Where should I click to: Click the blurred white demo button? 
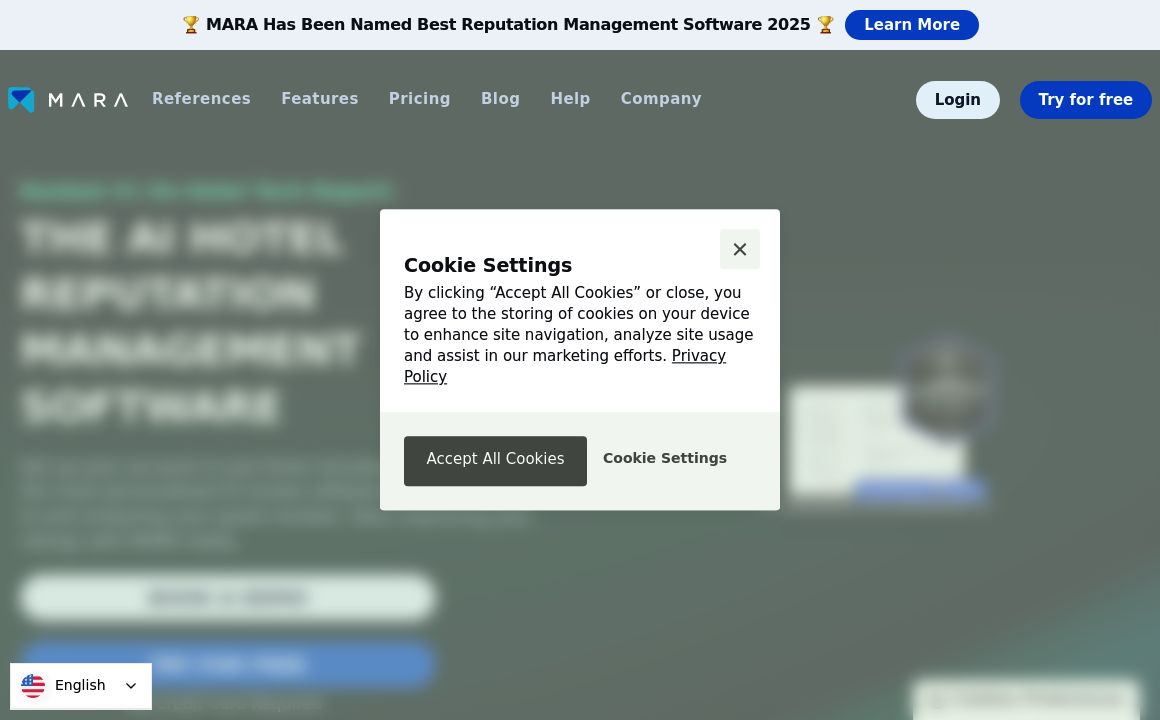228,597
